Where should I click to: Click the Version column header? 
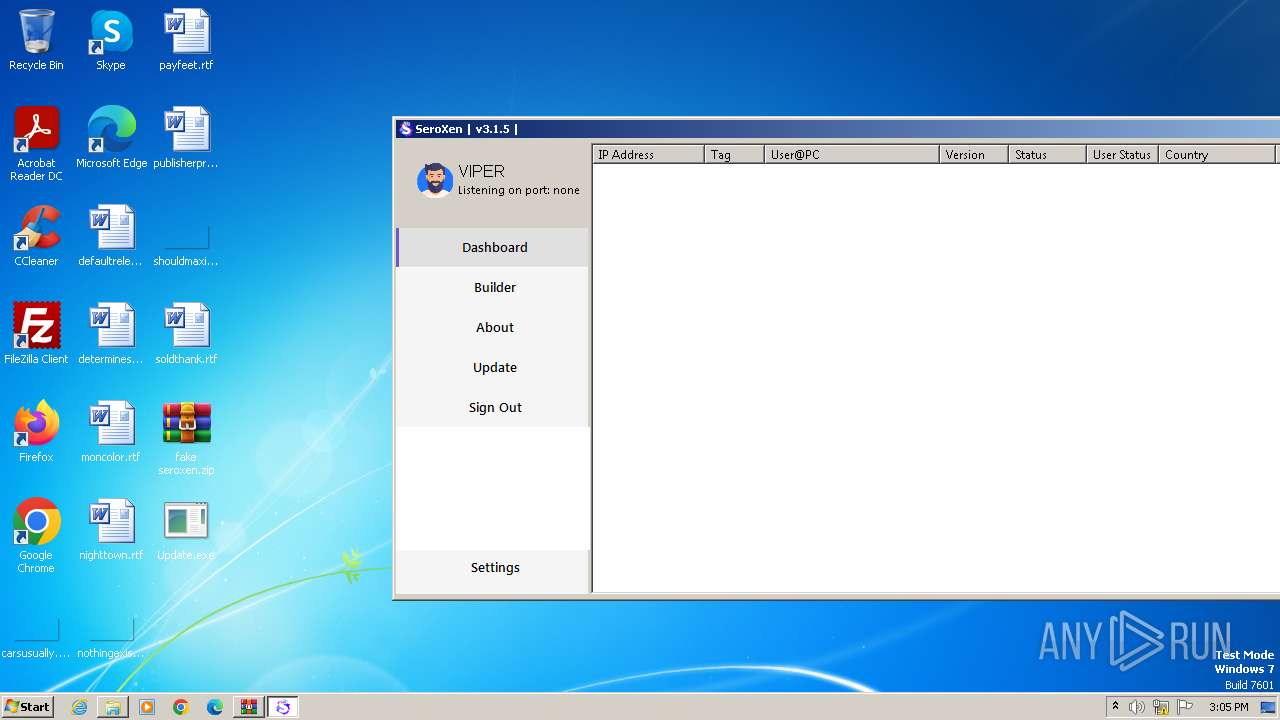(973, 154)
